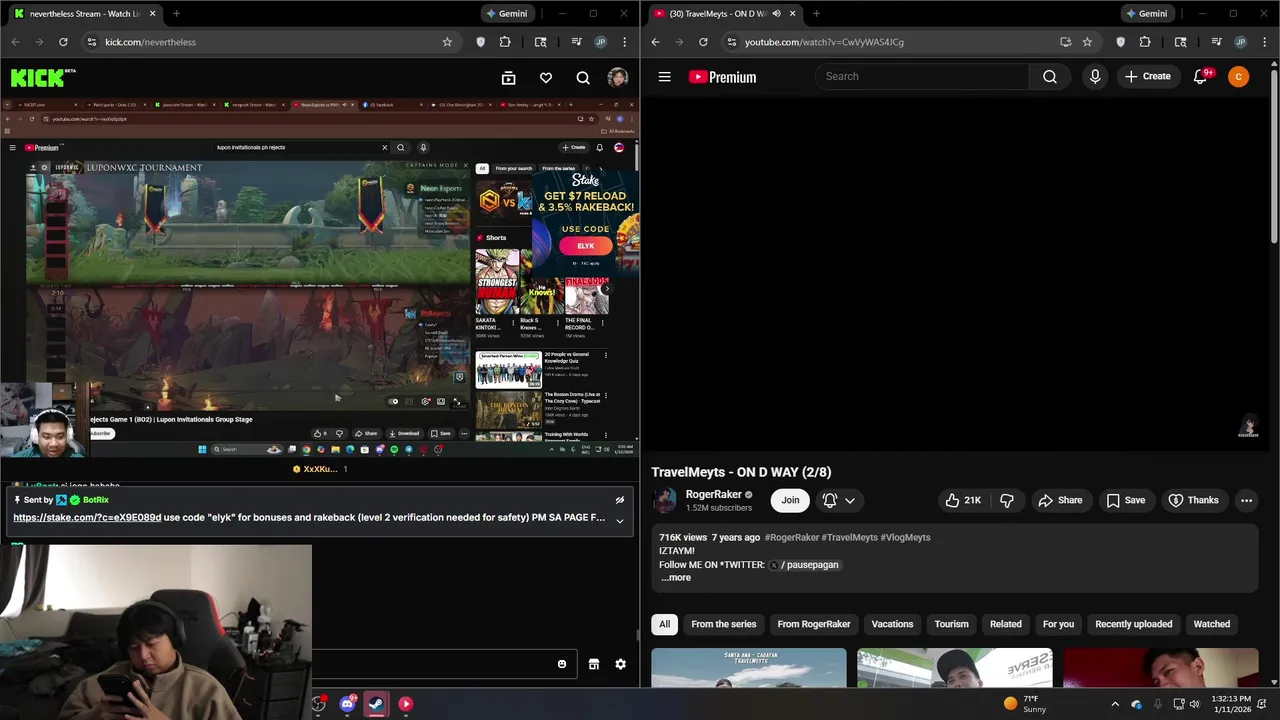Open stake.com link in pinned message
1280x720 pixels.
pos(87,518)
